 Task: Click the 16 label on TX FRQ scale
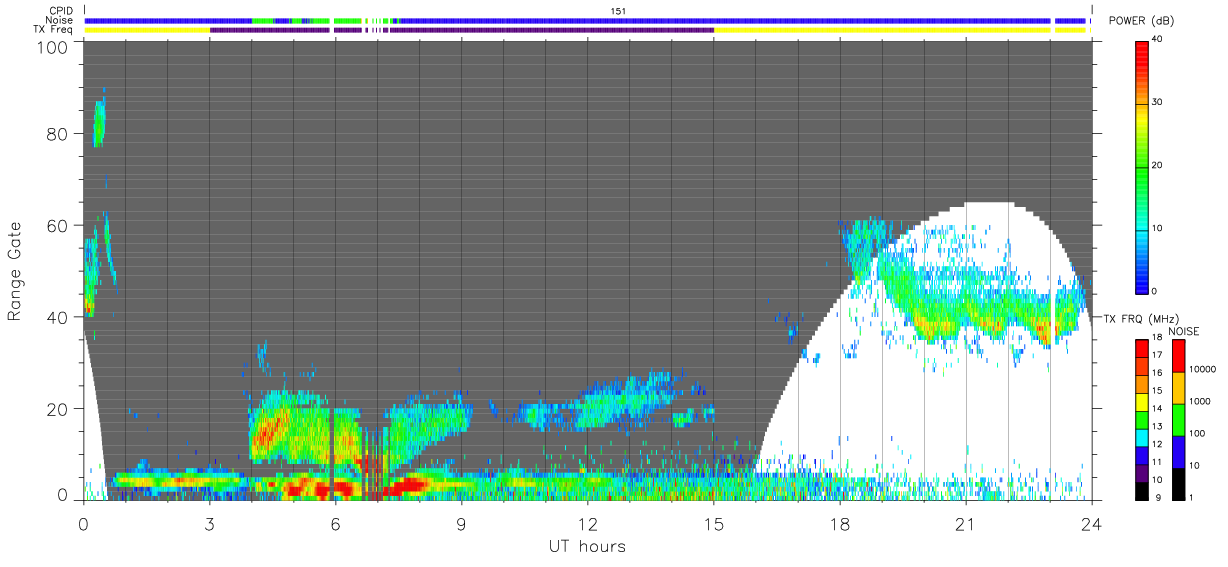coord(1157,373)
